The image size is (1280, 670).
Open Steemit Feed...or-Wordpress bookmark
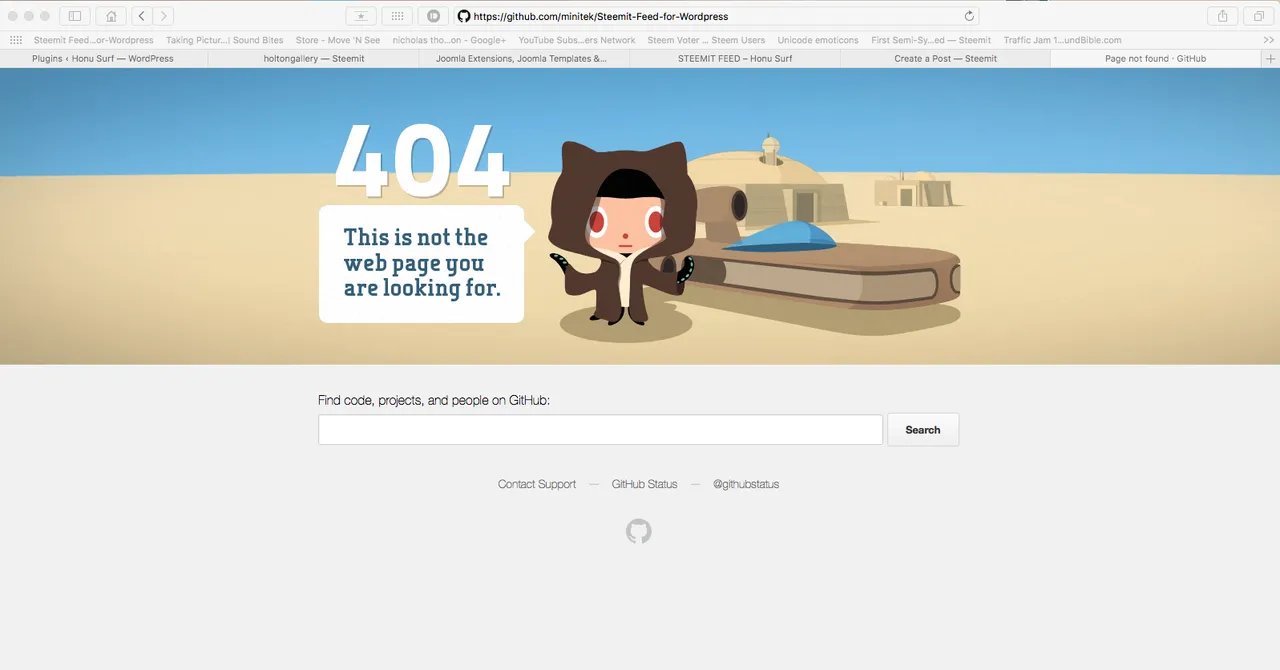tap(94, 40)
